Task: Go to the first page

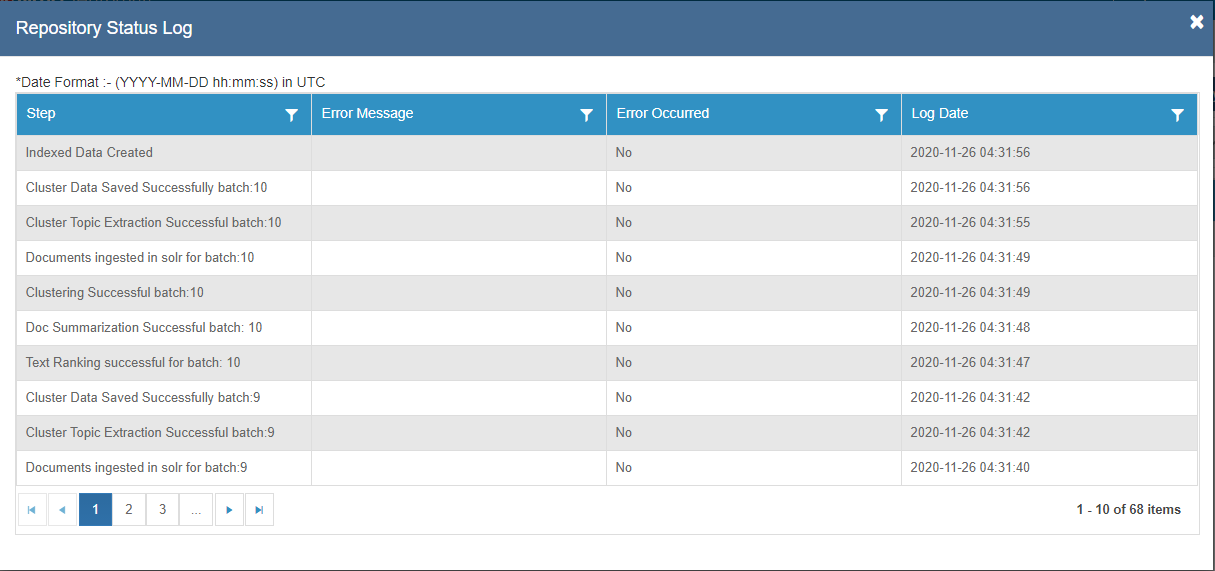Action: click(x=32, y=510)
